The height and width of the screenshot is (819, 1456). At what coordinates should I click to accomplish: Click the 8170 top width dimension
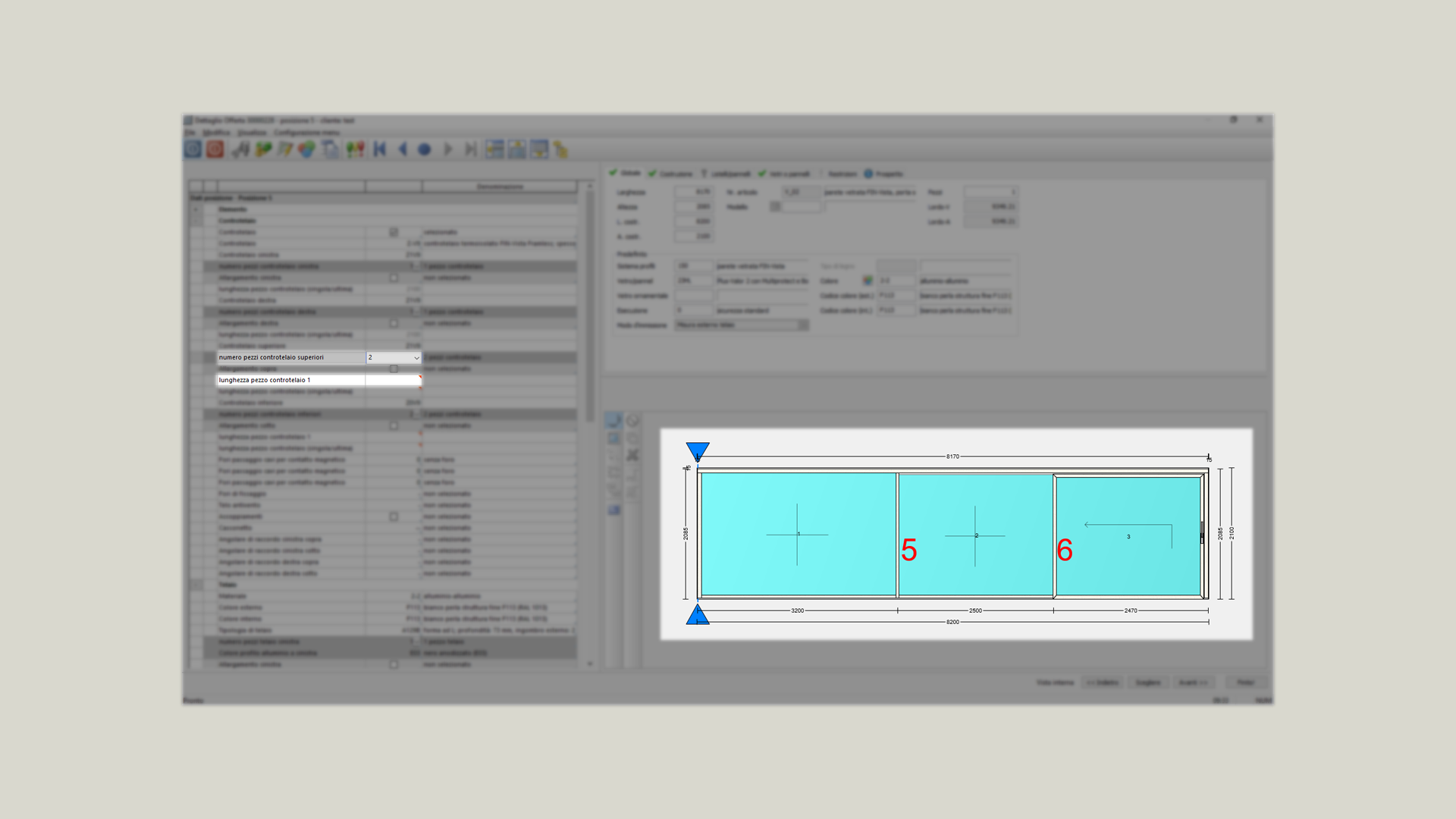952,457
